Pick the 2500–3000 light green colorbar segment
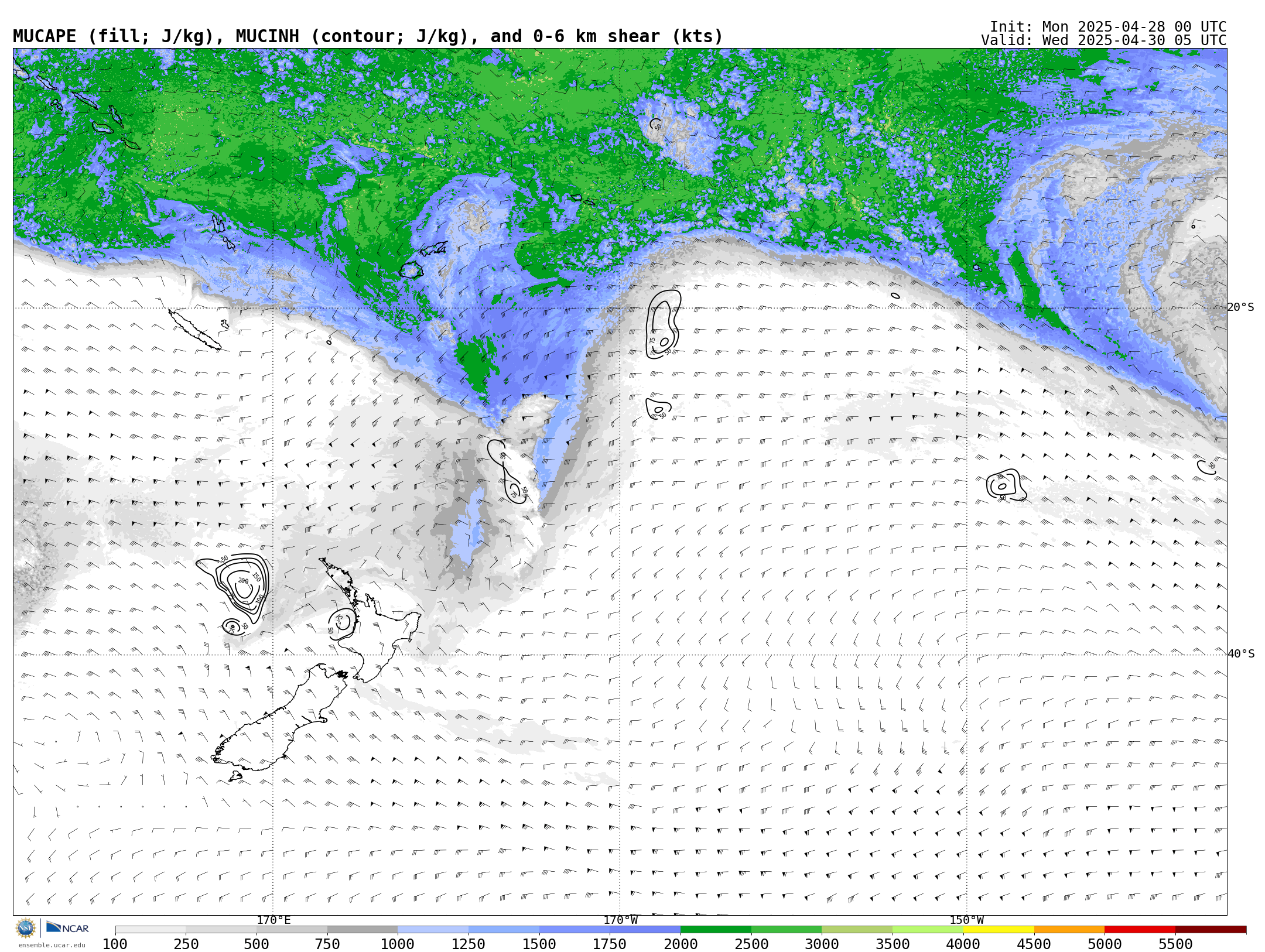 (x=787, y=930)
